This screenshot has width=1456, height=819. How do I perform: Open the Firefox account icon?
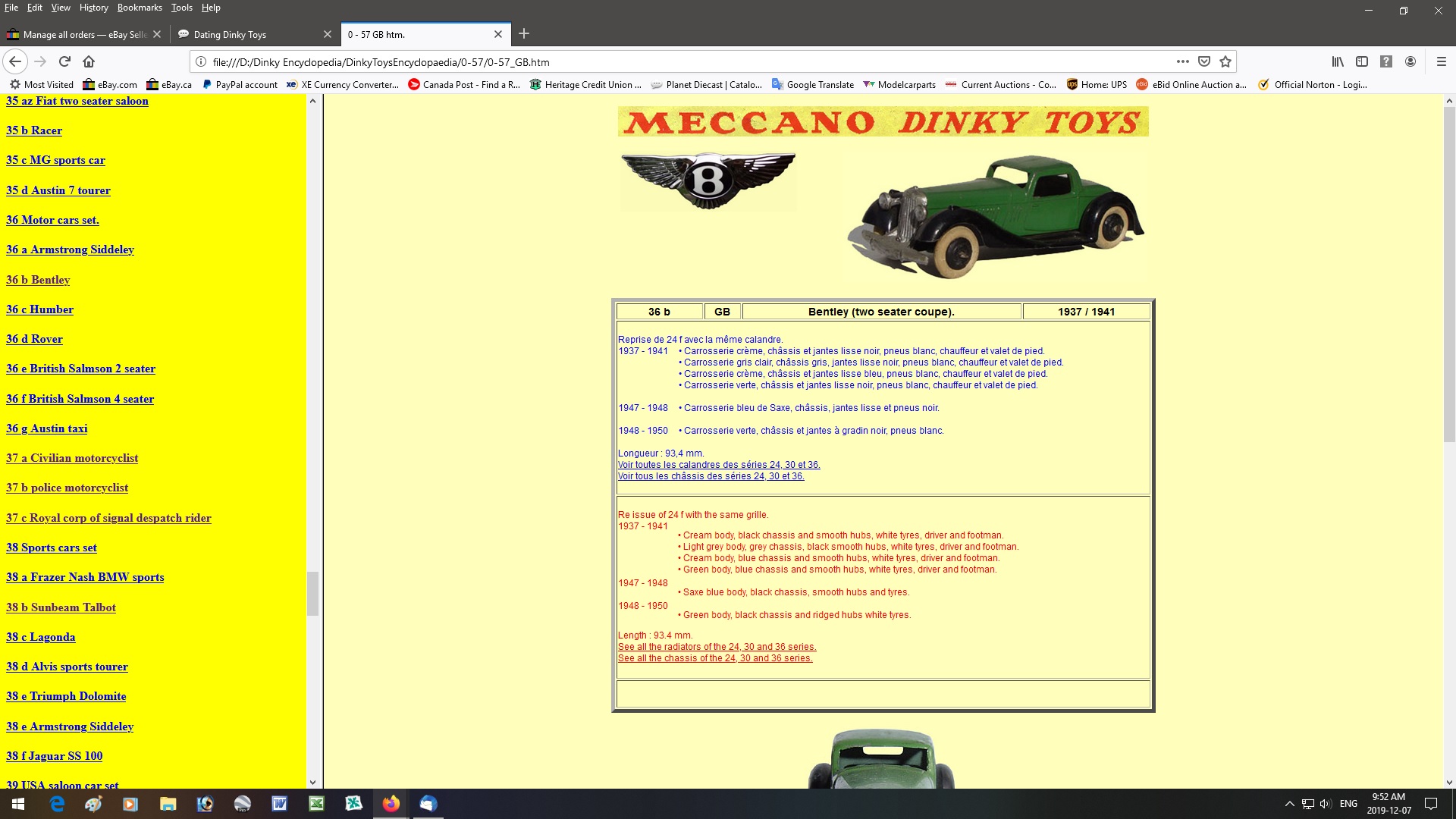pyautogui.click(x=1410, y=61)
